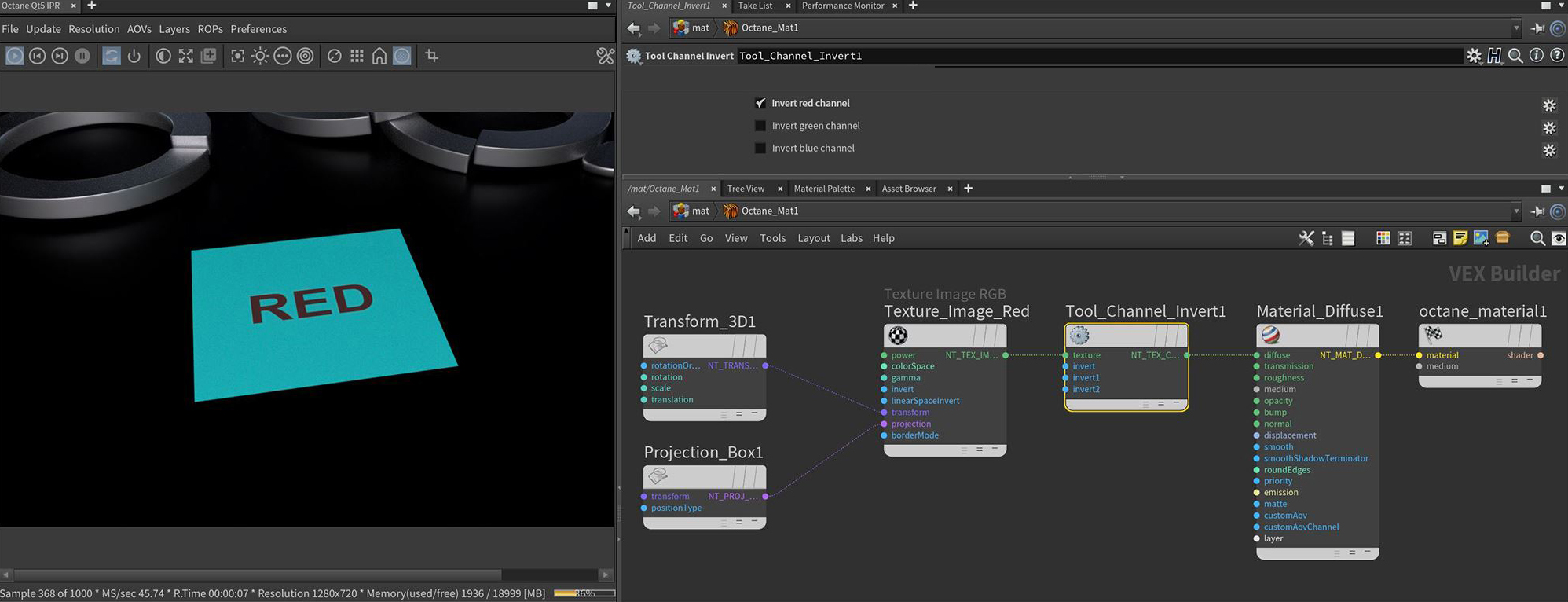Open the Layout menu in network editor
This screenshot has height=602, width=1568.
tap(813, 238)
